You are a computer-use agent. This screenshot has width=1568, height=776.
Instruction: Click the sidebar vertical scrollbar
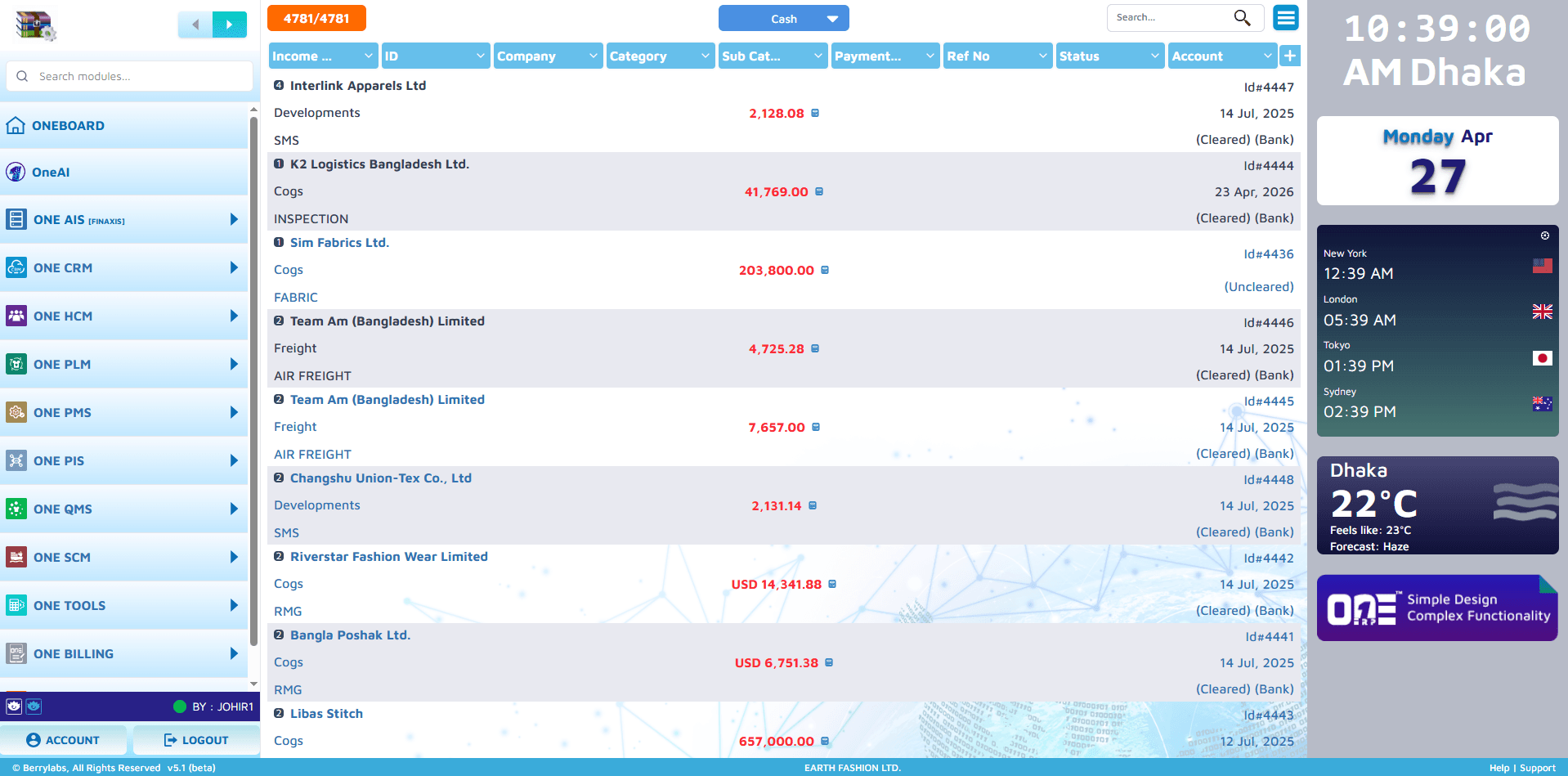tap(253, 380)
